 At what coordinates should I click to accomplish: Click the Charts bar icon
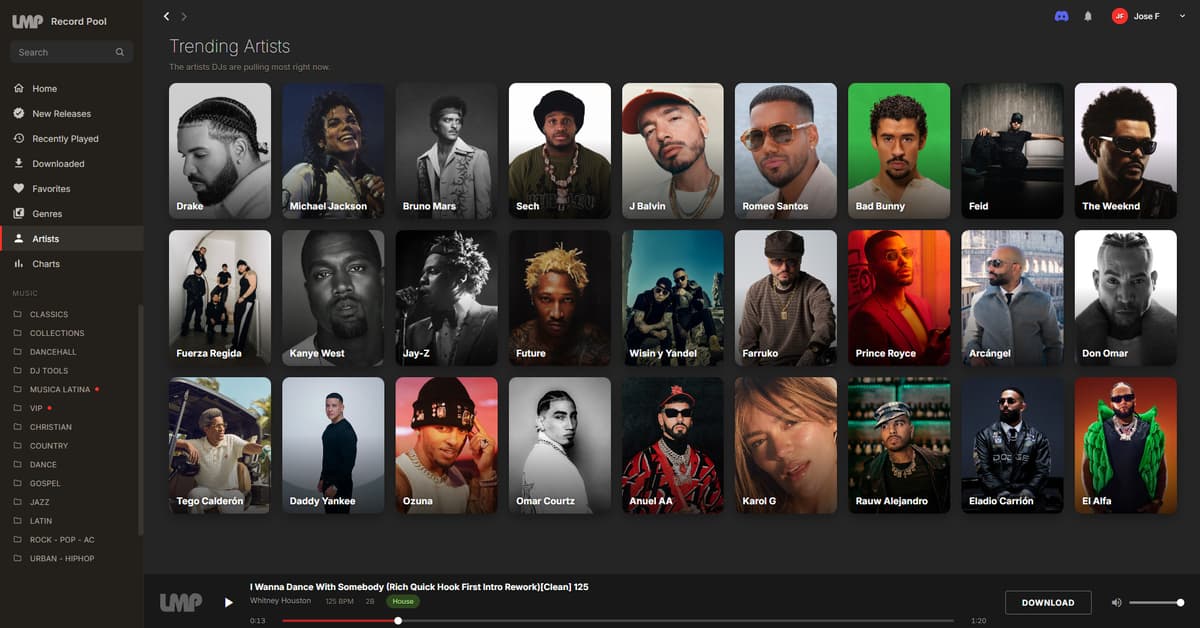19,263
